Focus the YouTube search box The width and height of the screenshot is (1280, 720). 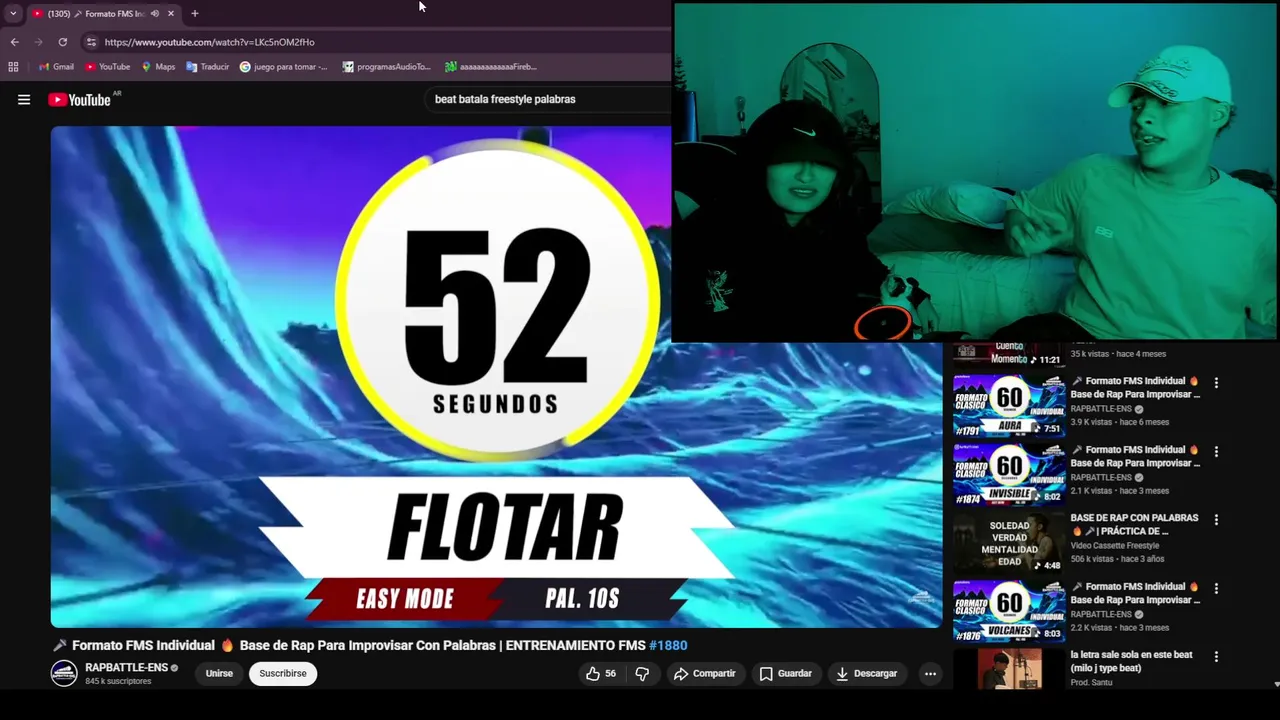pos(550,99)
